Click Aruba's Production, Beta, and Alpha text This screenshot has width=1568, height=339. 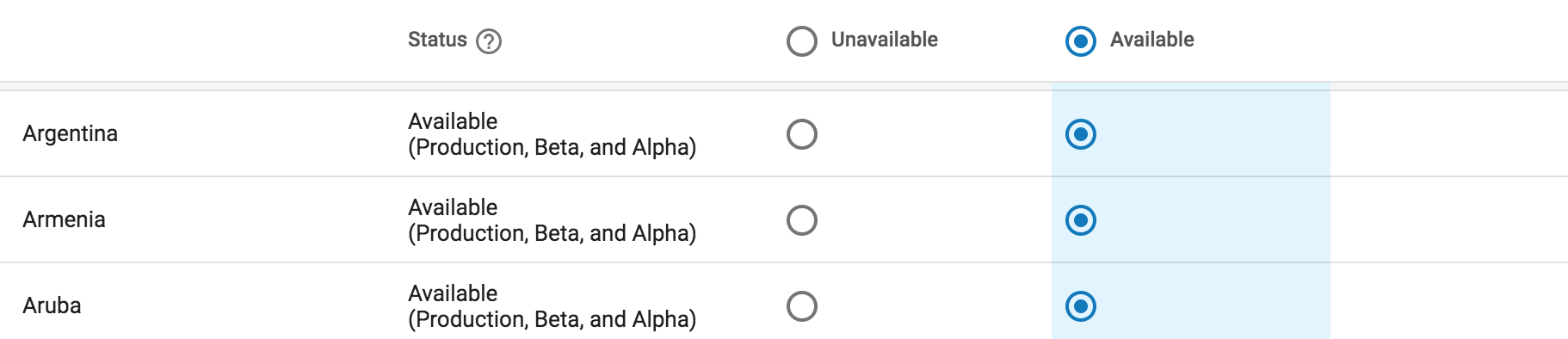553,319
